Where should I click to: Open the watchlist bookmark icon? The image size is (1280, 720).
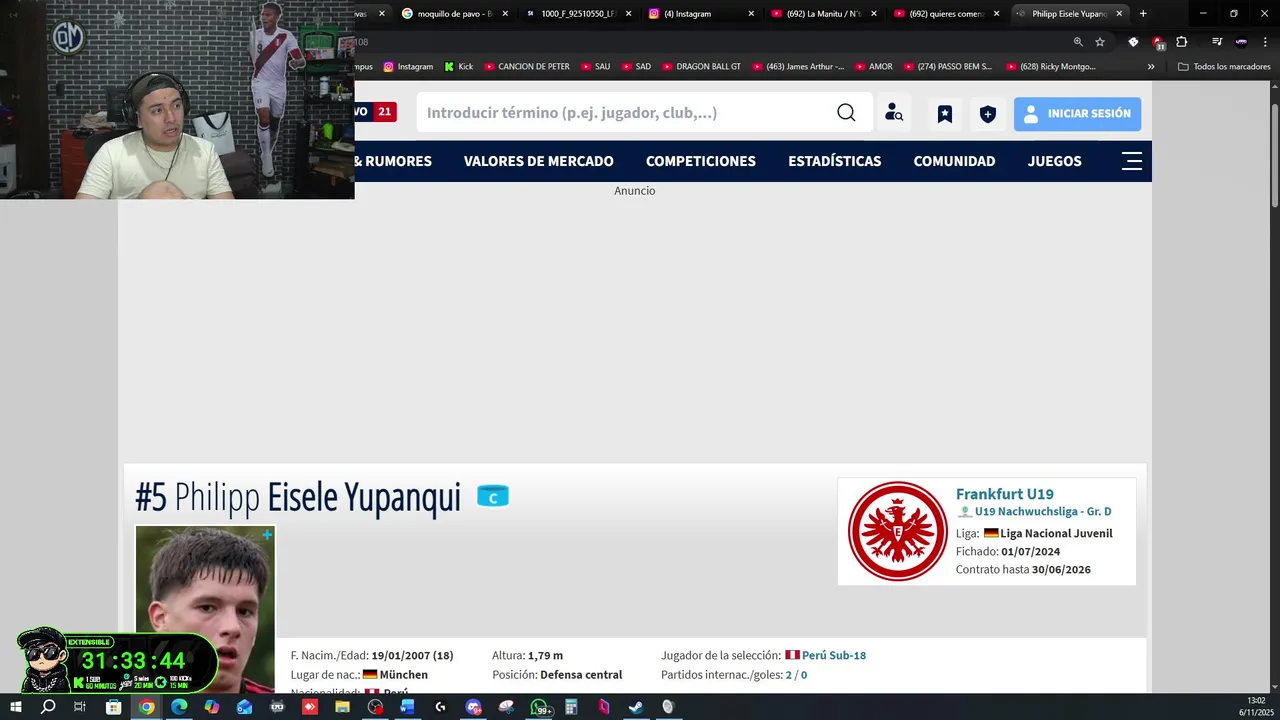(945, 114)
